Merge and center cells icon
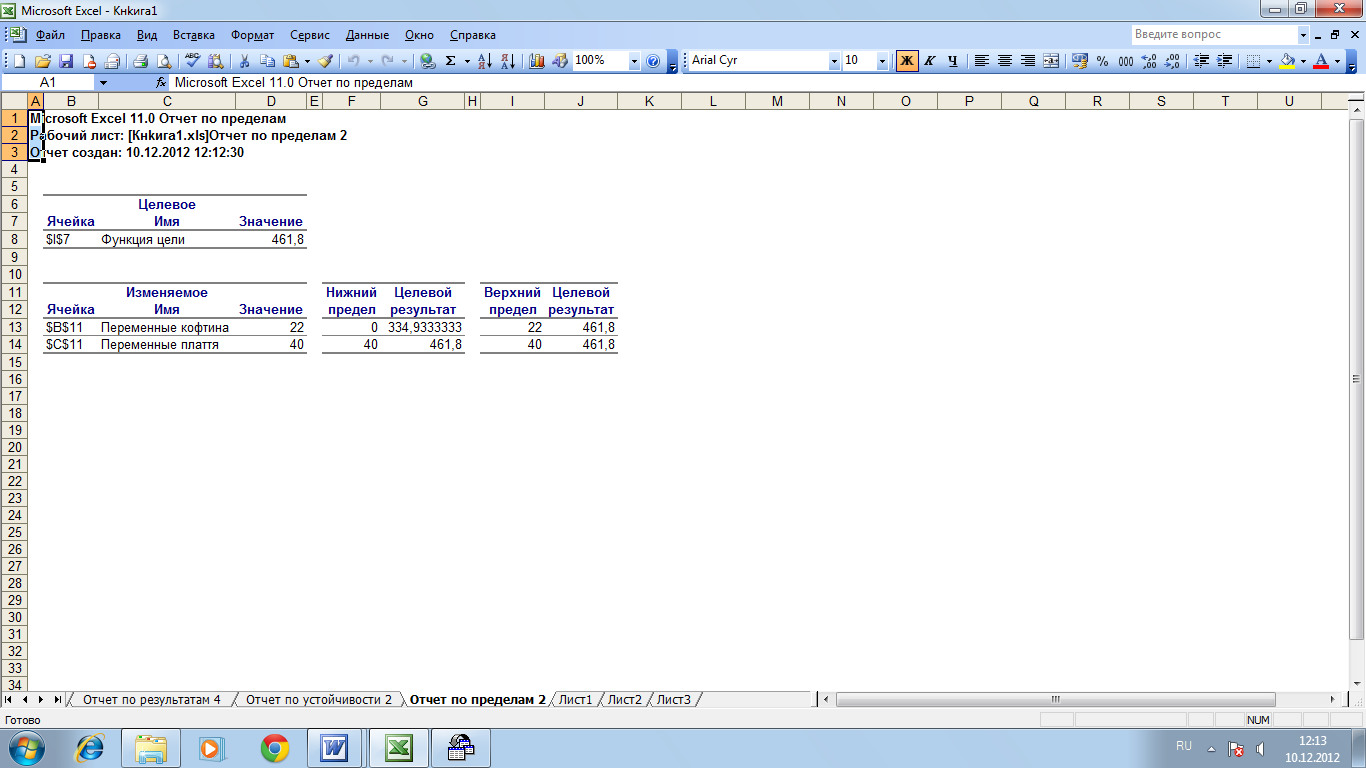1366x768 pixels. 1051,61
